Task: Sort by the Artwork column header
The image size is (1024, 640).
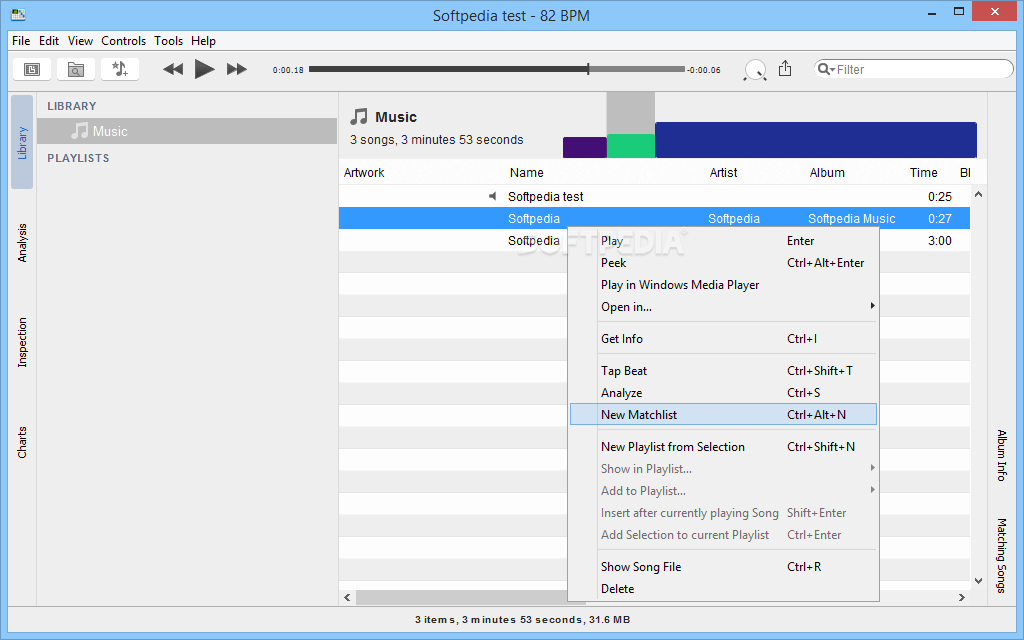Action: pos(364,172)
